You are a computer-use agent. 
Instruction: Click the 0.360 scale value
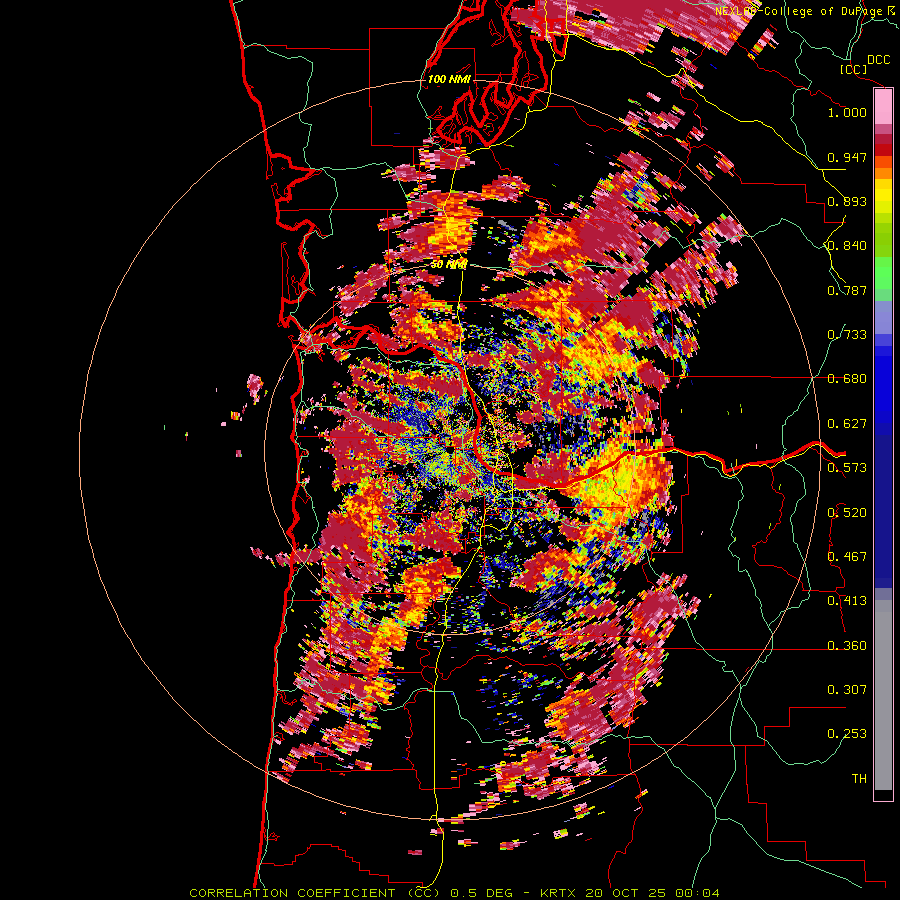click(847, 646)
